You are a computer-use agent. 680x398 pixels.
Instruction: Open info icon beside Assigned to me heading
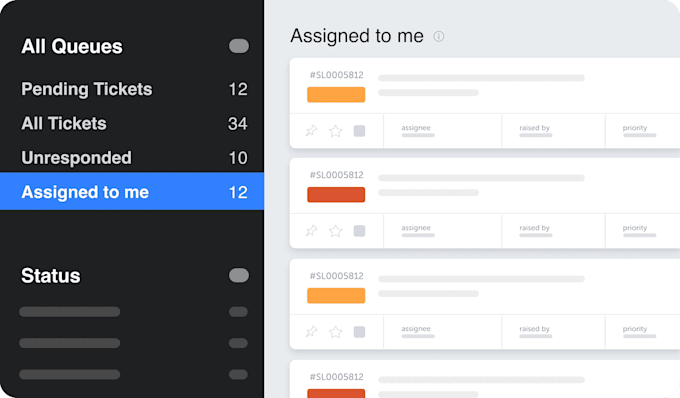click(439, 36)
